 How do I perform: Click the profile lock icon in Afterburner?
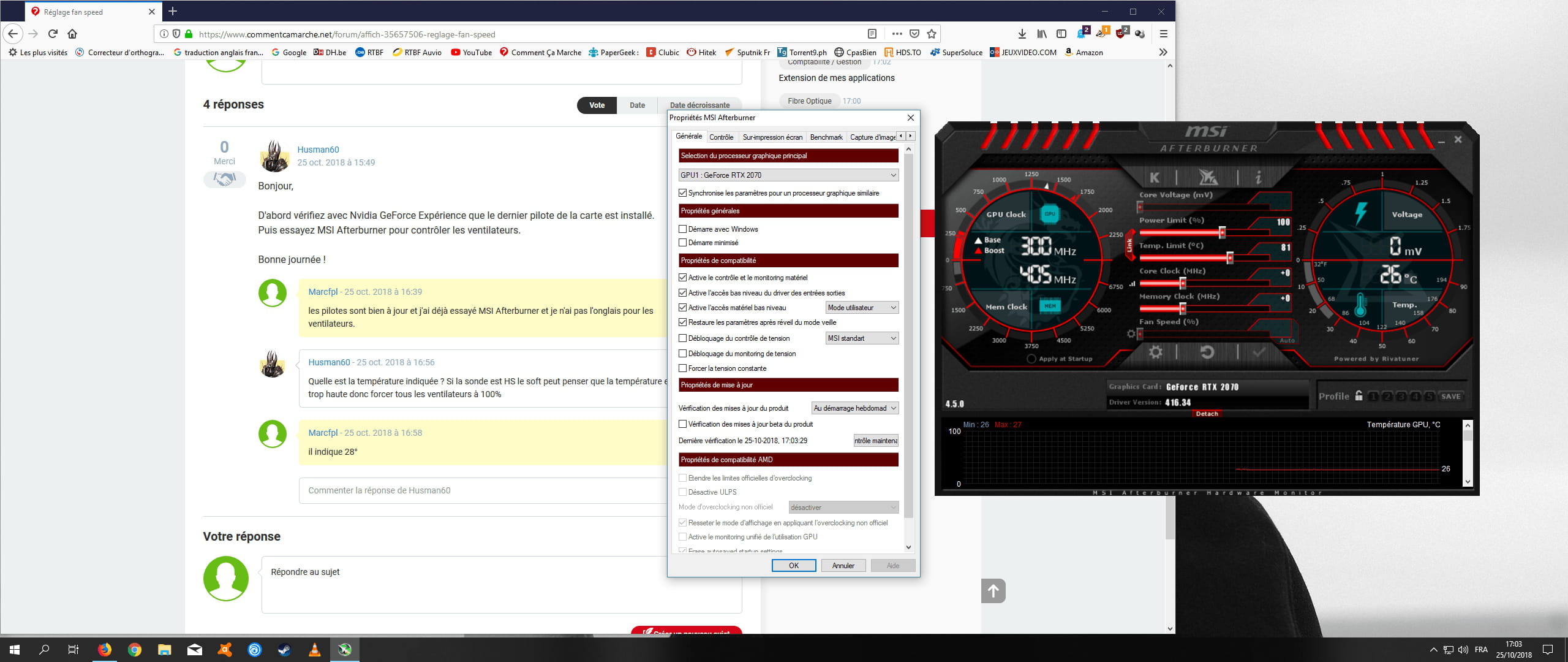pyautogui.click(x=1359, y=396)
